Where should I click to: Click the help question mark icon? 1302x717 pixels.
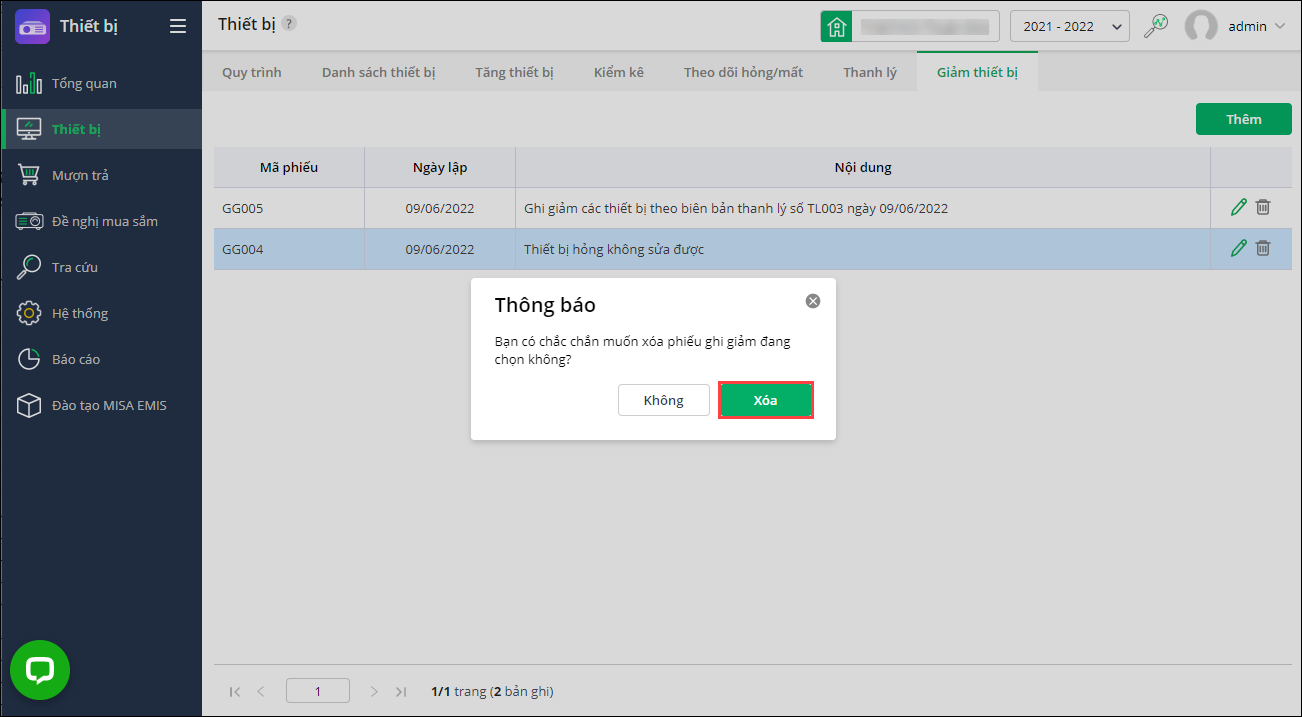pos(289,23)
